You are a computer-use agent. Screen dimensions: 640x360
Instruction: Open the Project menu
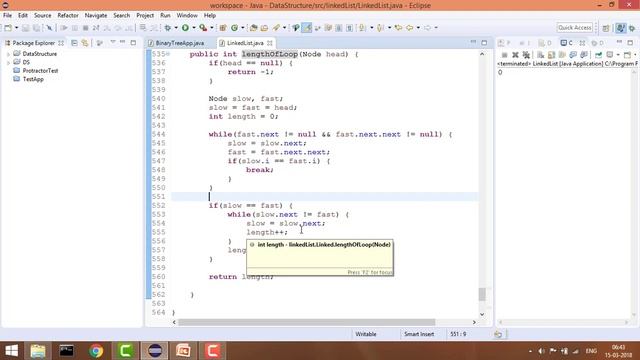click(x=145, y=16)
